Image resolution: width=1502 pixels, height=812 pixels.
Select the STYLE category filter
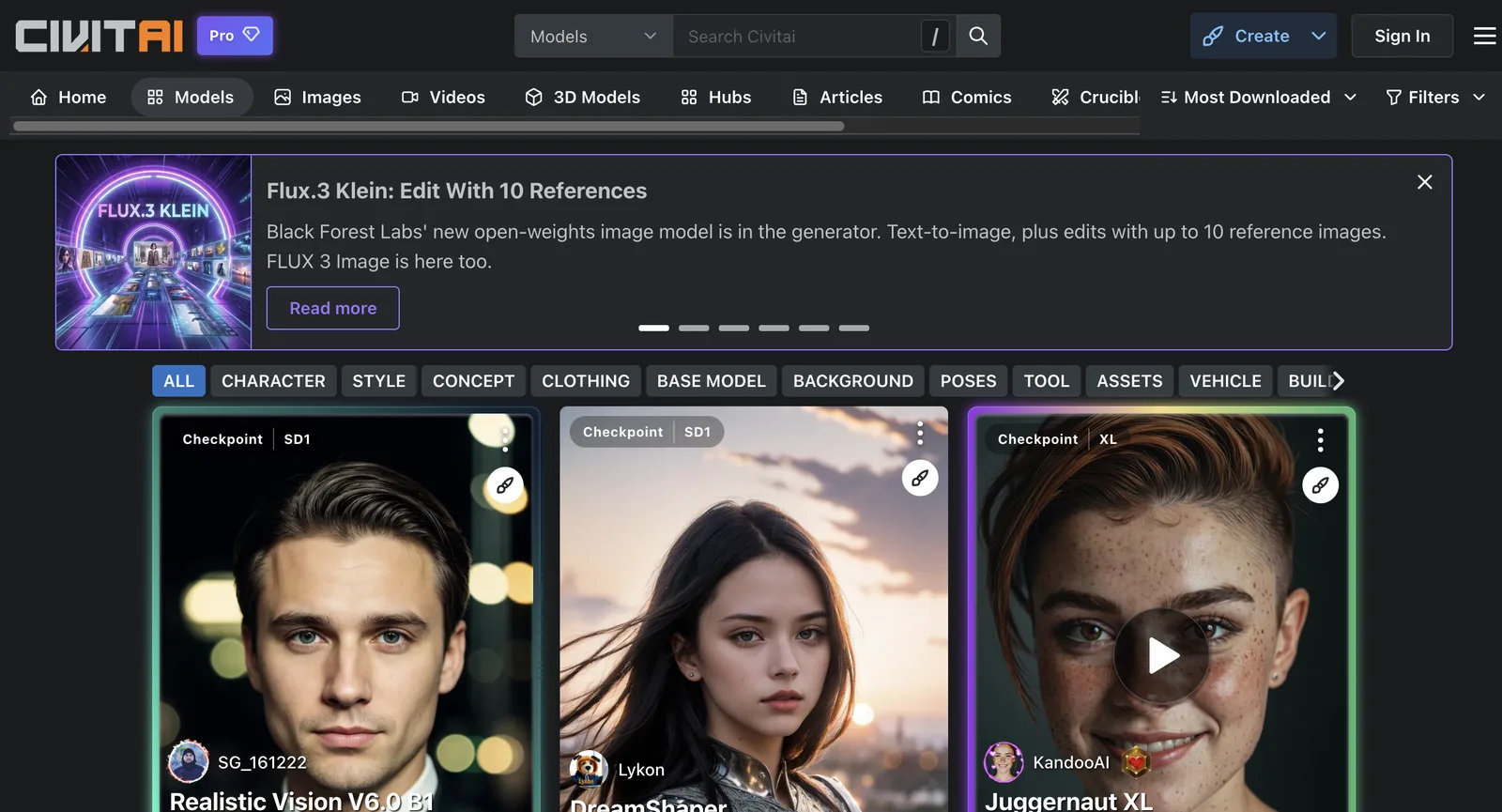point(379,381)
